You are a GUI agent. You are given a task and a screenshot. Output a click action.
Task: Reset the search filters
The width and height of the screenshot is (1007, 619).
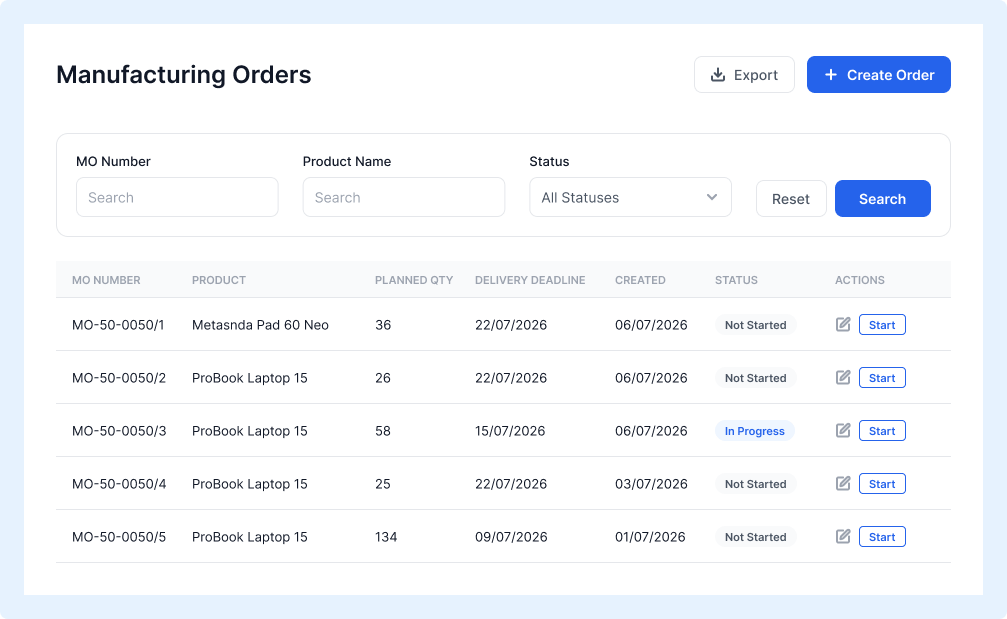tap(791, 198)
